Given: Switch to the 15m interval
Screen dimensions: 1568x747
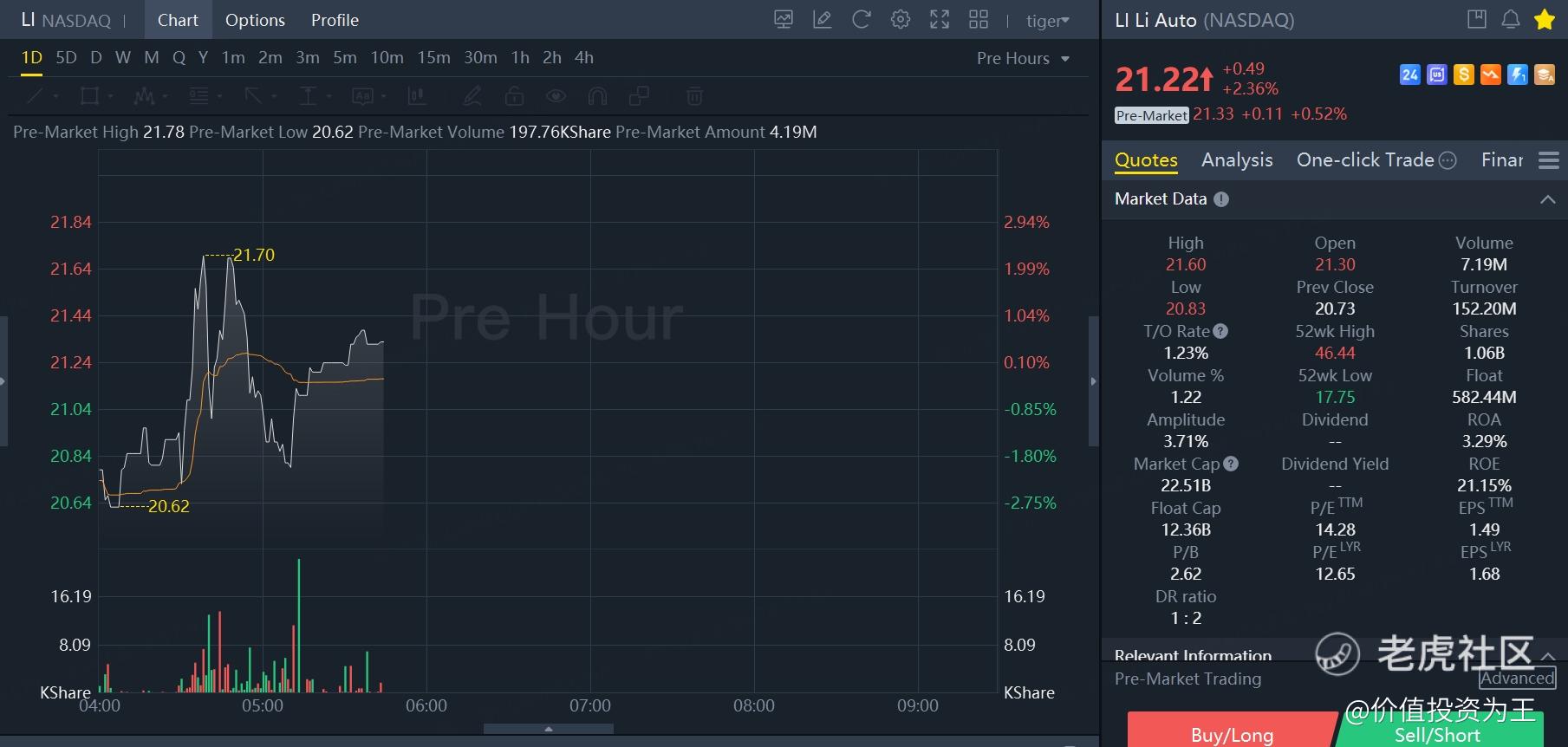Looking at the screenshot, I should [x=433, y=58].
